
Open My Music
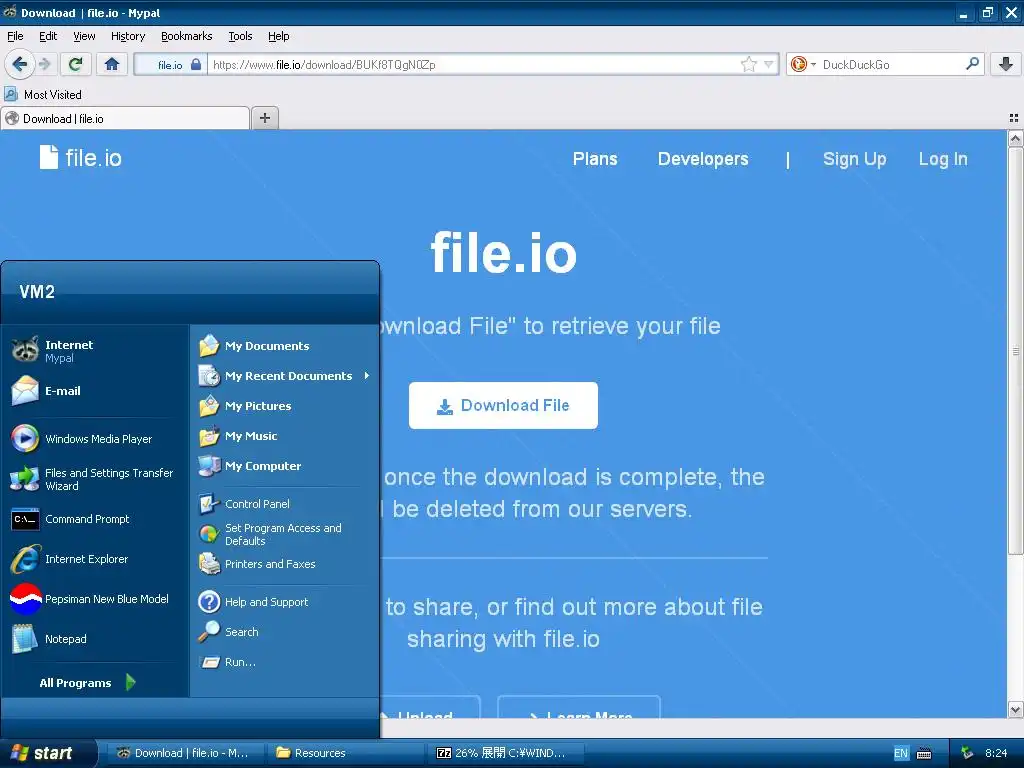tap(284, 436)
